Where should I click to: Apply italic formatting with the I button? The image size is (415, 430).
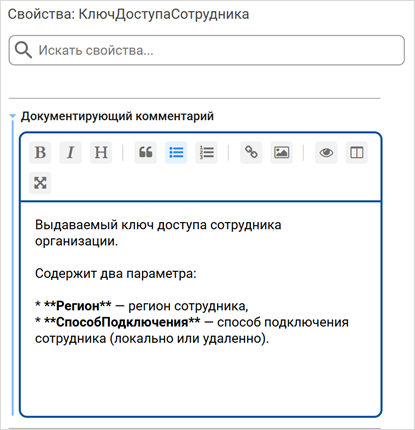coord(70,152)
